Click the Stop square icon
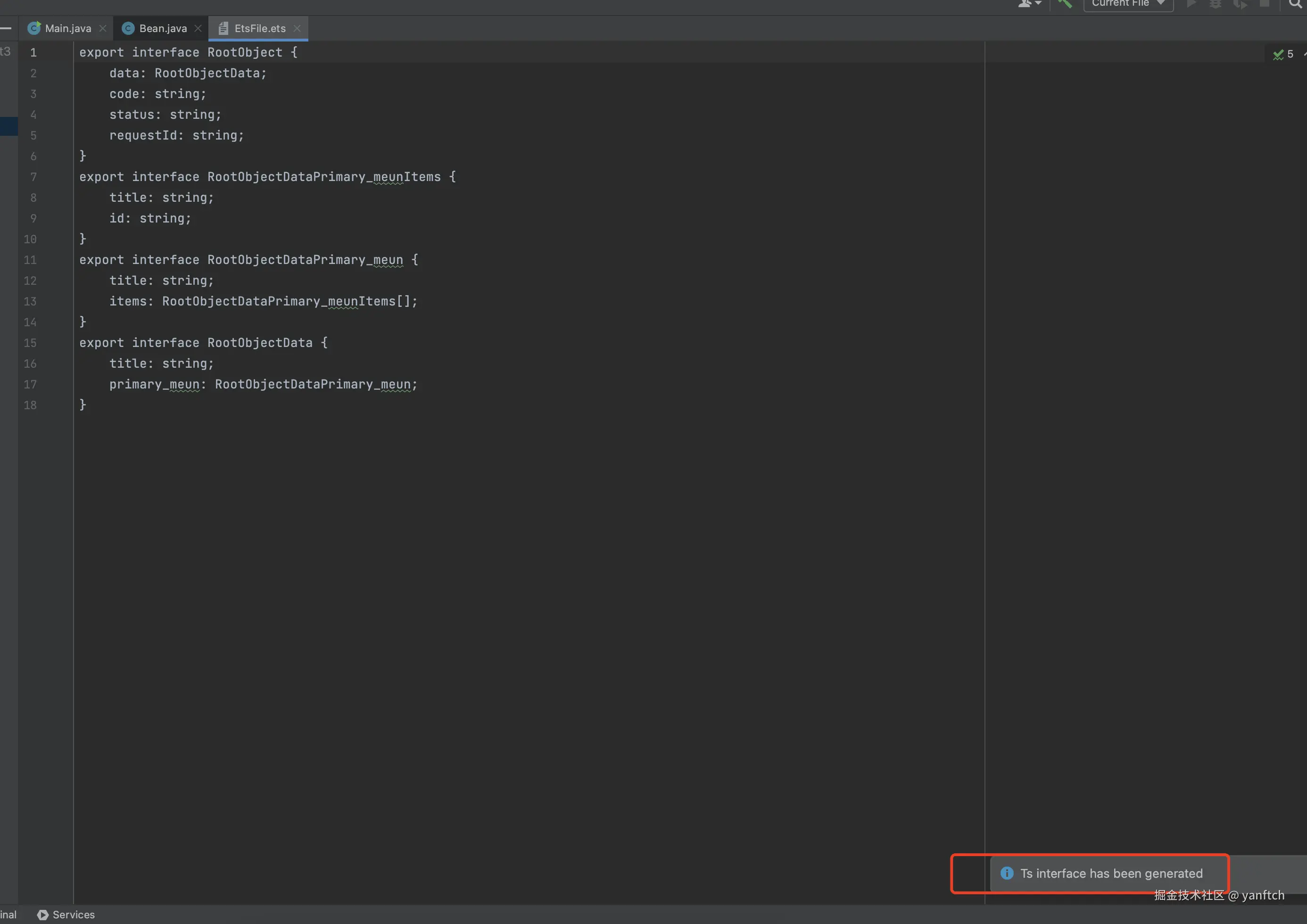The image size is (1307, 924). [1264, 3]
